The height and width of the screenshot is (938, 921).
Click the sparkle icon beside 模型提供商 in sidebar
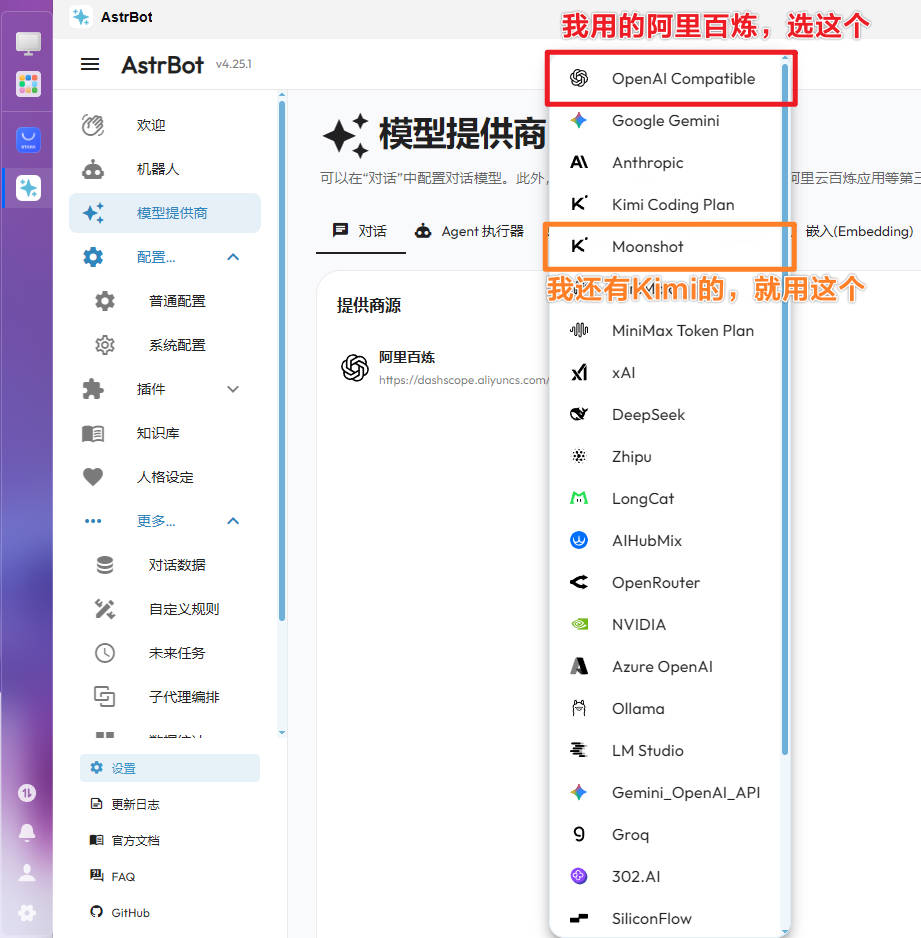(x=93, y=213)
